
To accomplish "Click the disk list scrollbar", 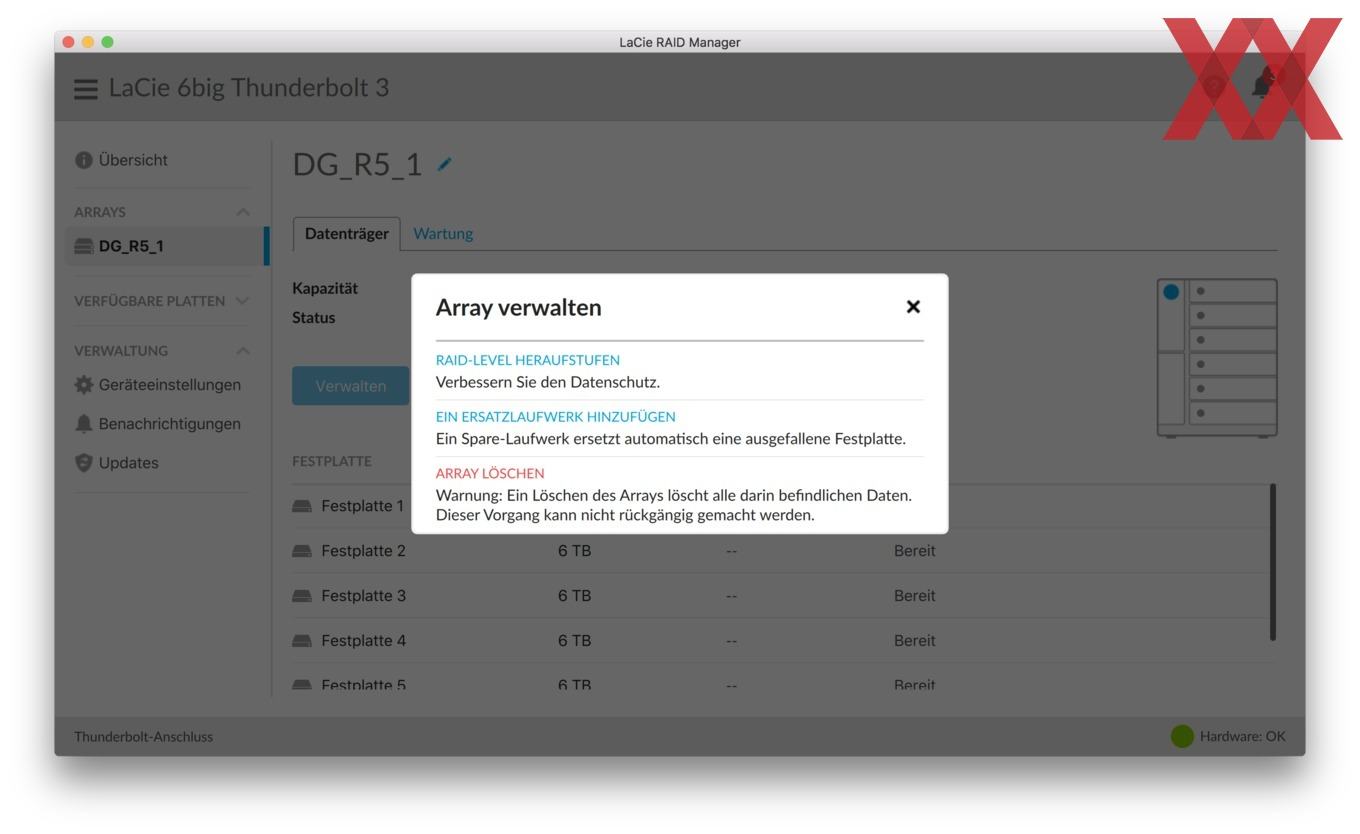I will tap(1273, 562).
